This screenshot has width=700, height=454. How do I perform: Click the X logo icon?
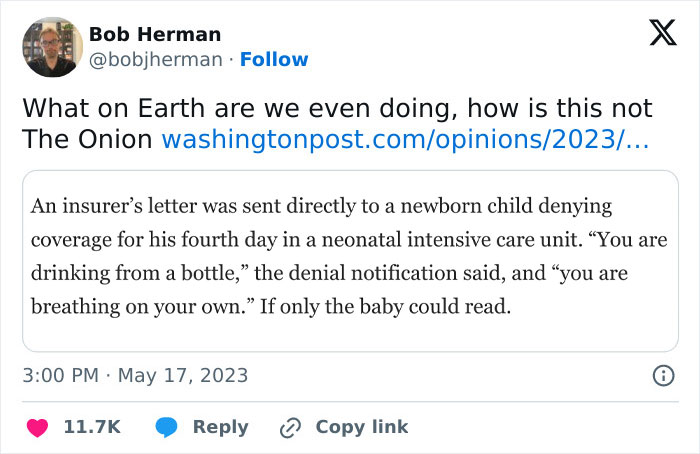[655, 36]
